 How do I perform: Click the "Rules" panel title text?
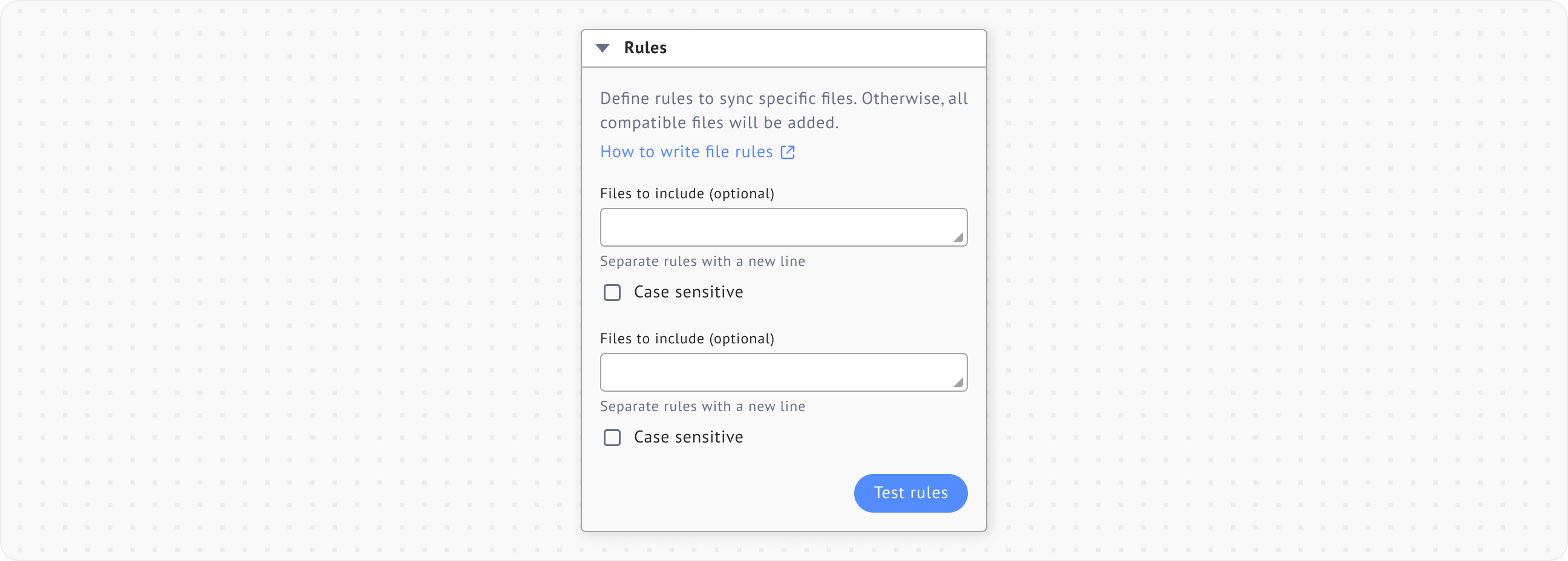[645, 48]
